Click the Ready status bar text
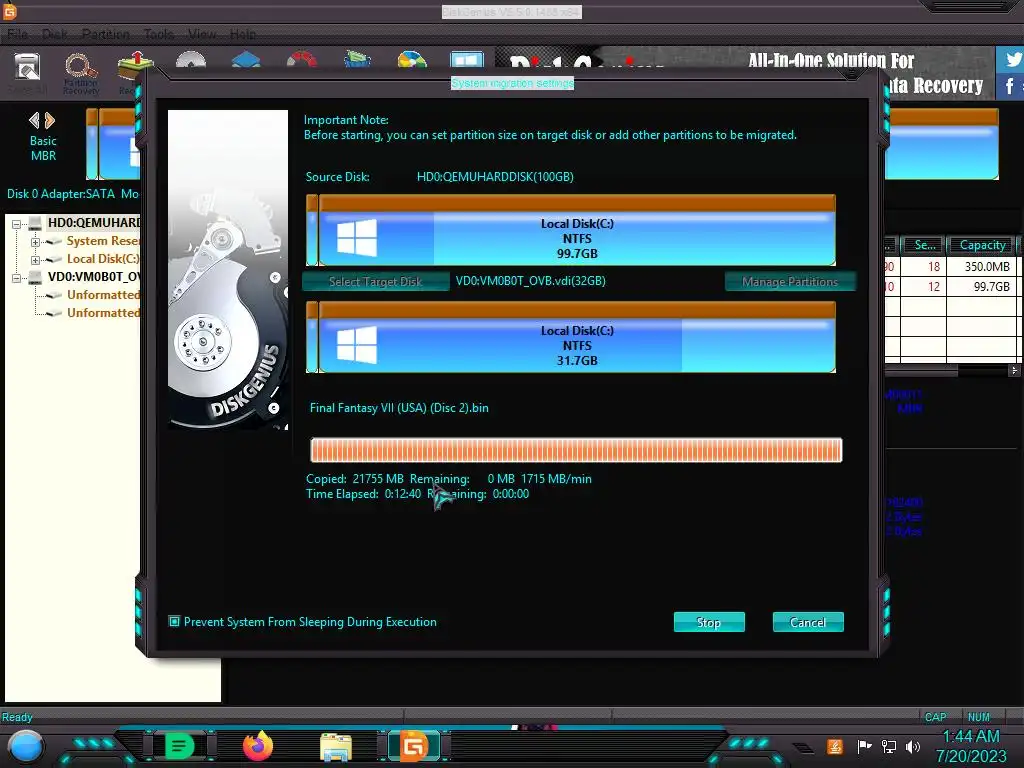The width and height of the screenshot is (1024, 768). click(x=17, y=717)
